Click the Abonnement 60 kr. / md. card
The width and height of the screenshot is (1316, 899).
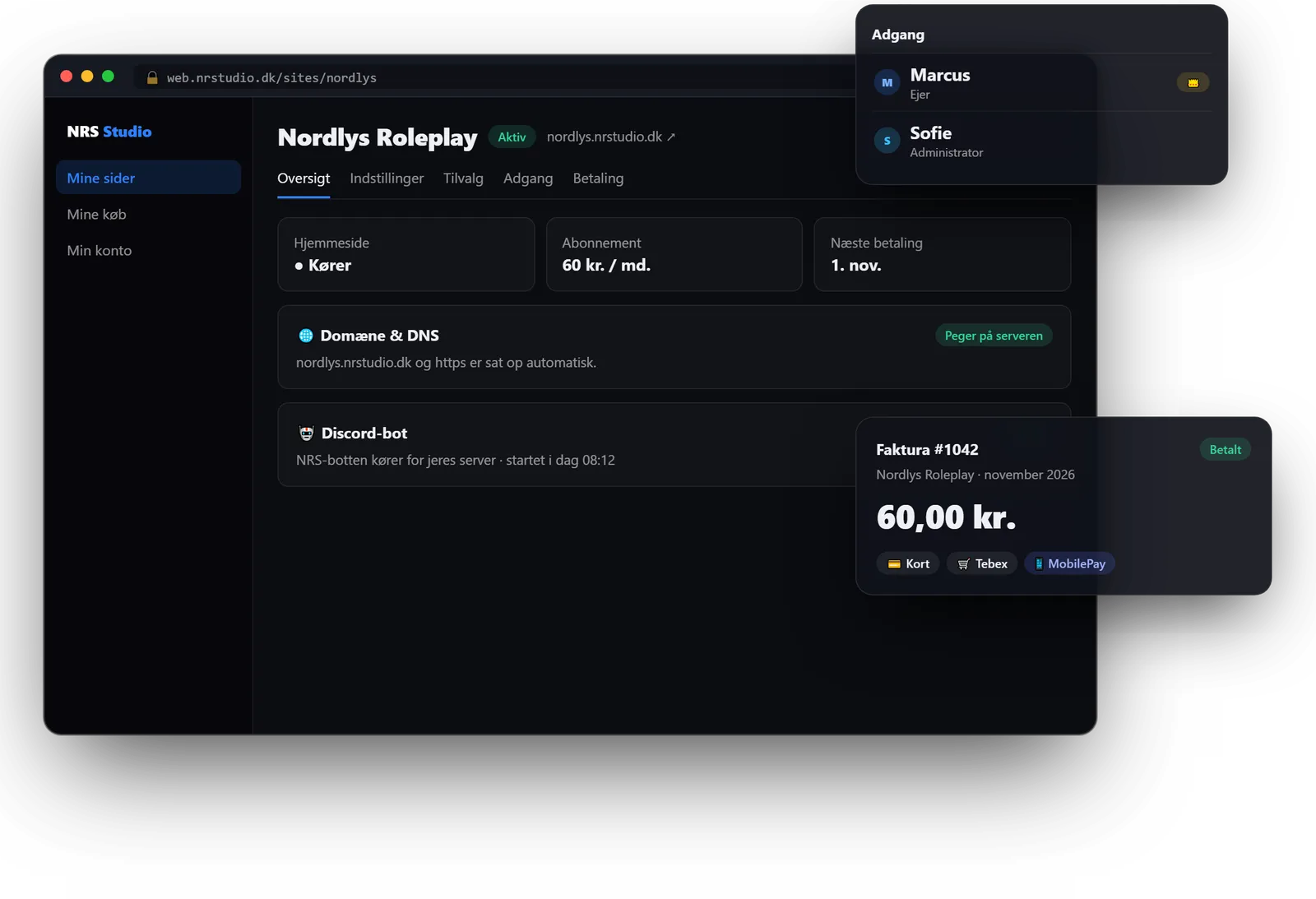coord(674,254)
